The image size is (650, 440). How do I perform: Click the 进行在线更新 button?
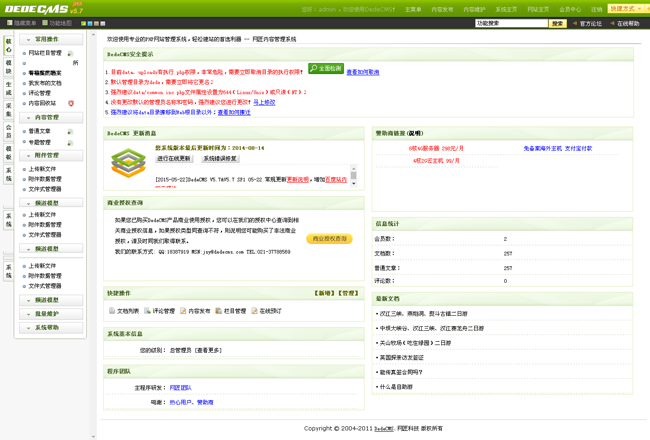tap(174, 158)
